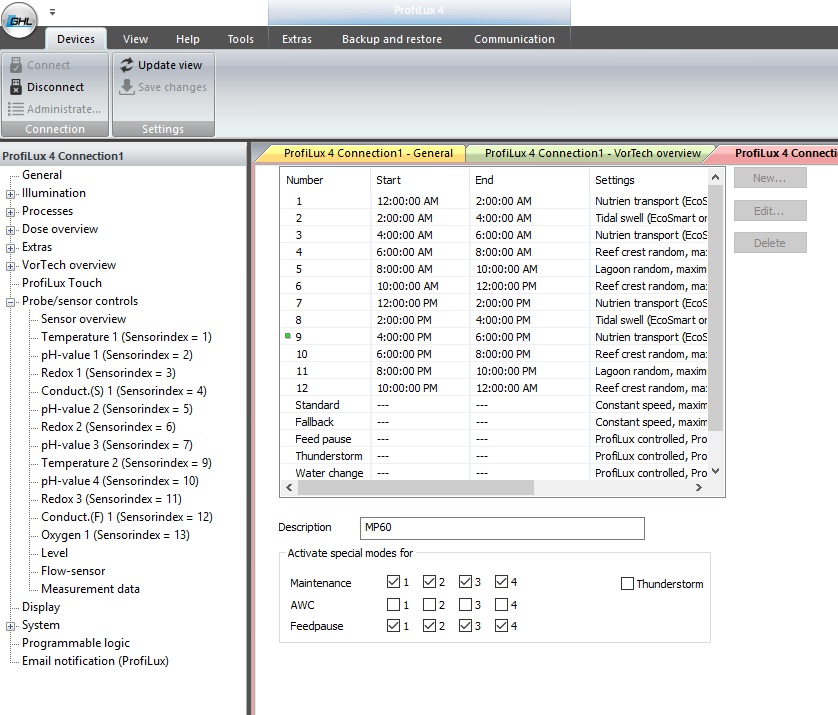Switch to ProfiLux 4 Connection1 - General tab
The image size is (838, 715).
[368, 153]
